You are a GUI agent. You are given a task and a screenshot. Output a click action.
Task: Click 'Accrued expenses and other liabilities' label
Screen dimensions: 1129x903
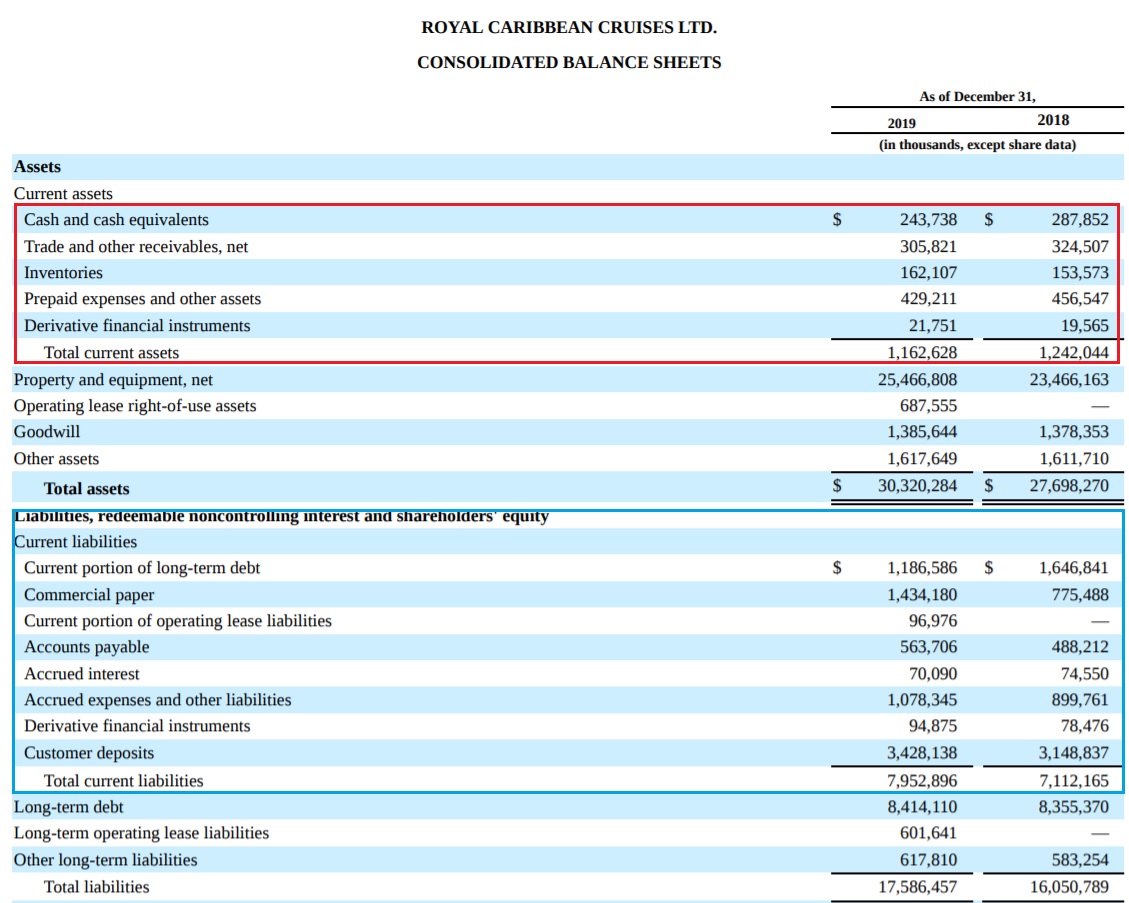(x=158, y=700)
